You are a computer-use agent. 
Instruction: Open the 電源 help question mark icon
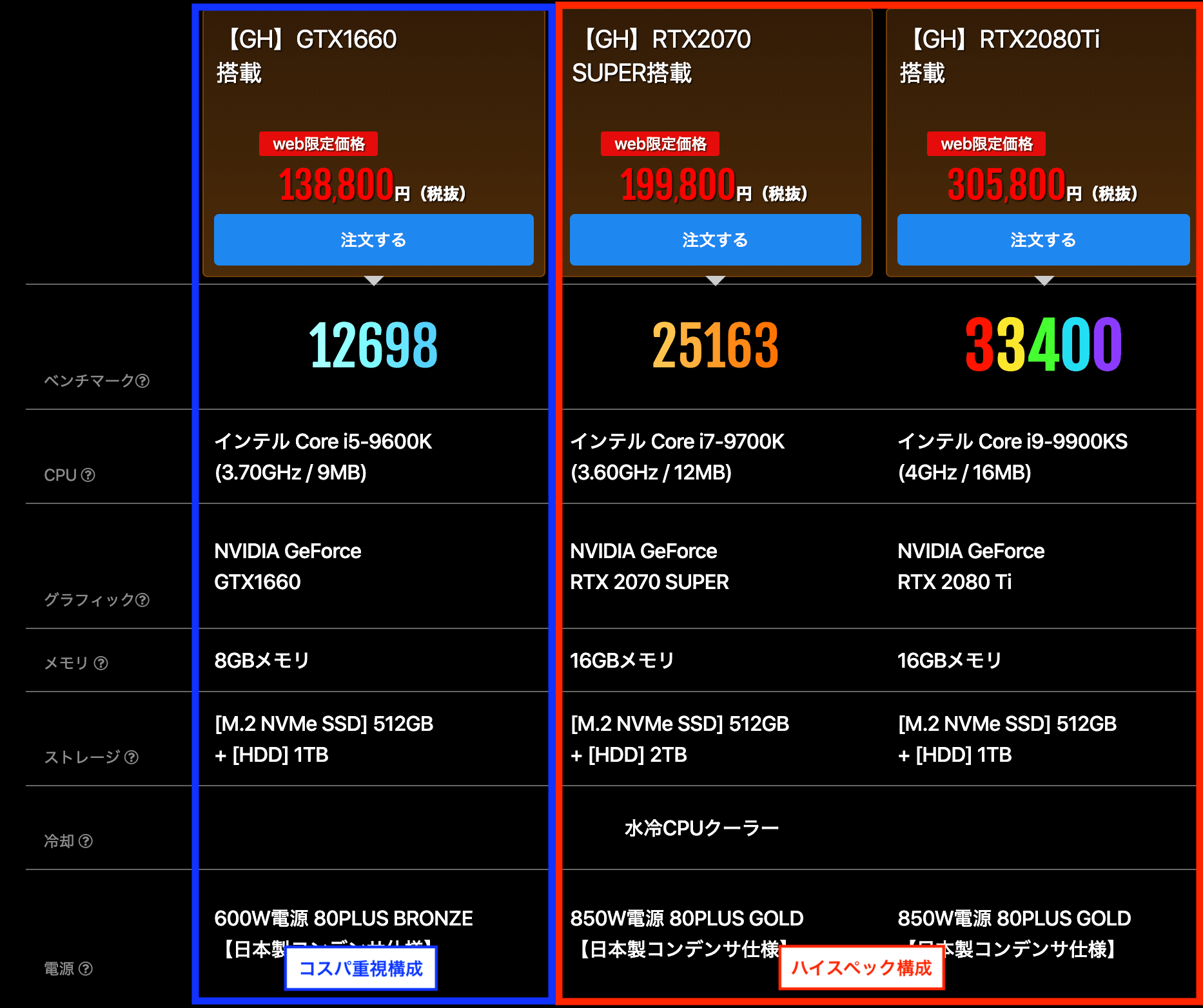pos(86,969)
